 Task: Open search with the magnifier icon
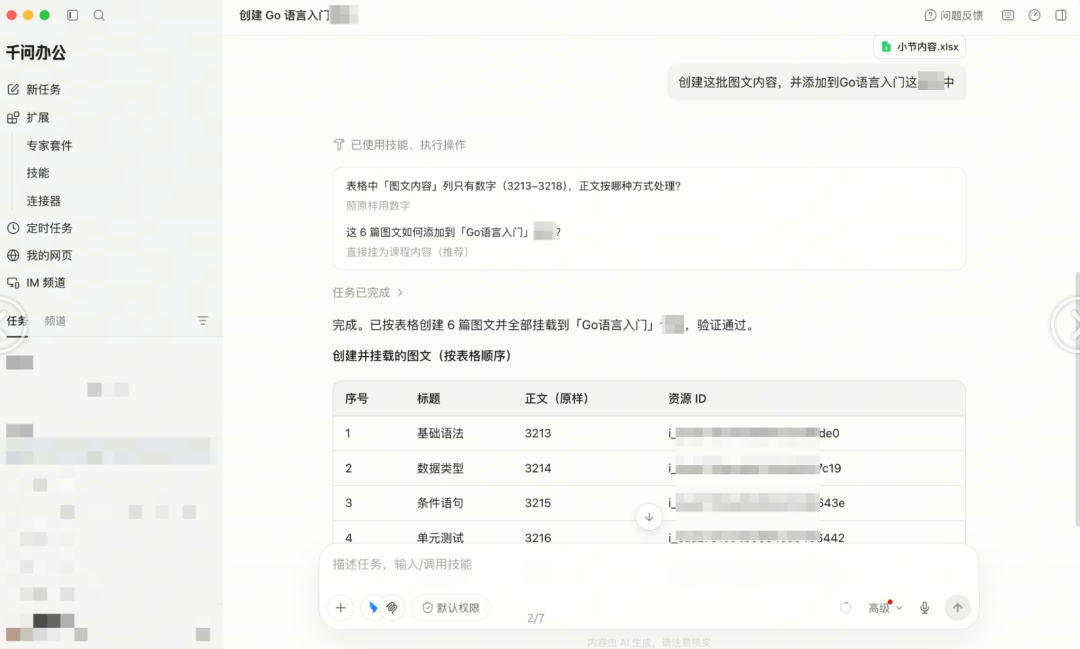coord(99,15)
